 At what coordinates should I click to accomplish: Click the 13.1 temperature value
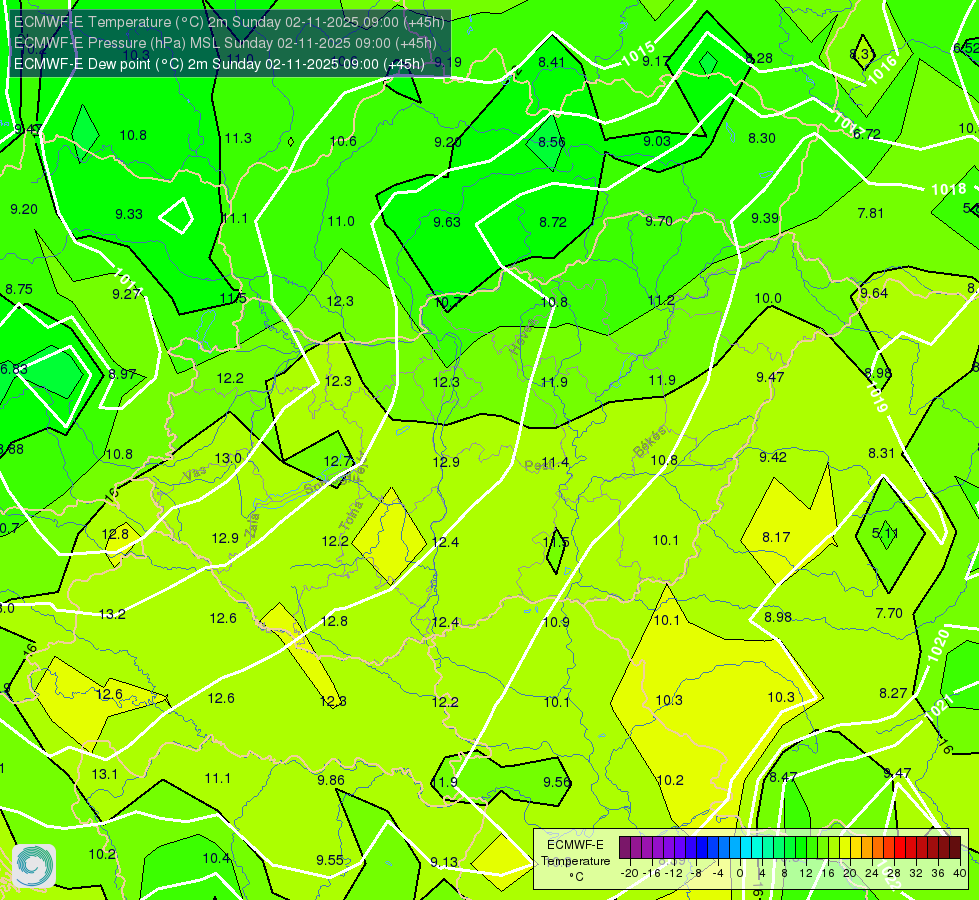click(x=104, y=774)
